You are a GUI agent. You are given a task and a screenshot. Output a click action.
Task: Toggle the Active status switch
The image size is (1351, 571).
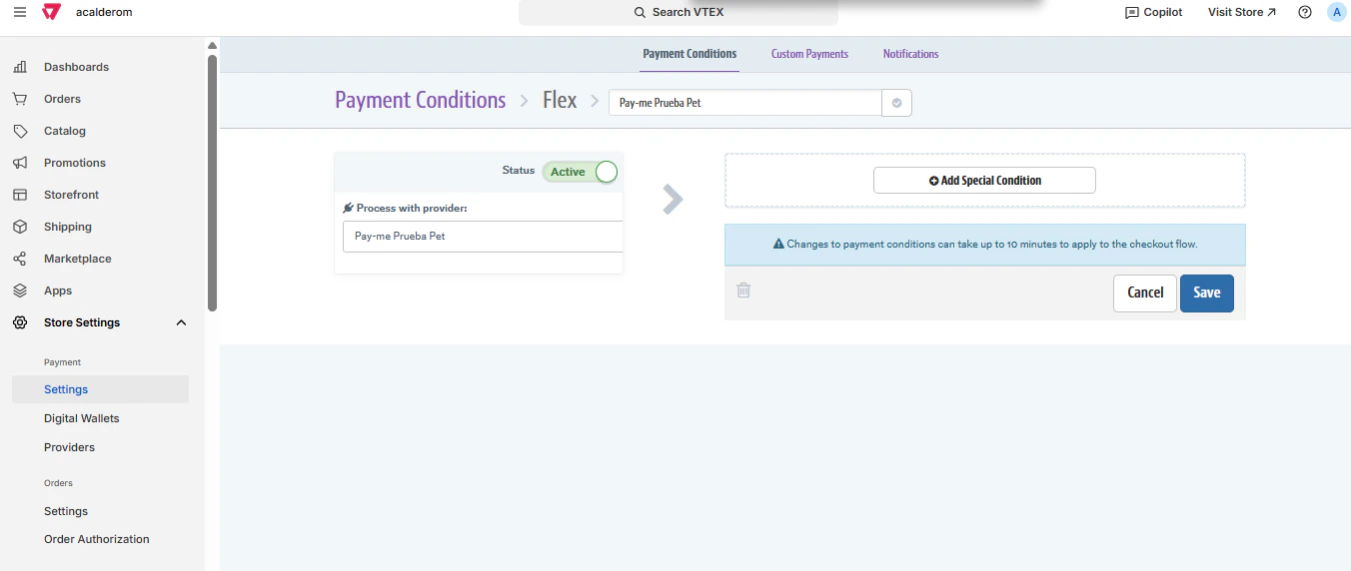580,172
